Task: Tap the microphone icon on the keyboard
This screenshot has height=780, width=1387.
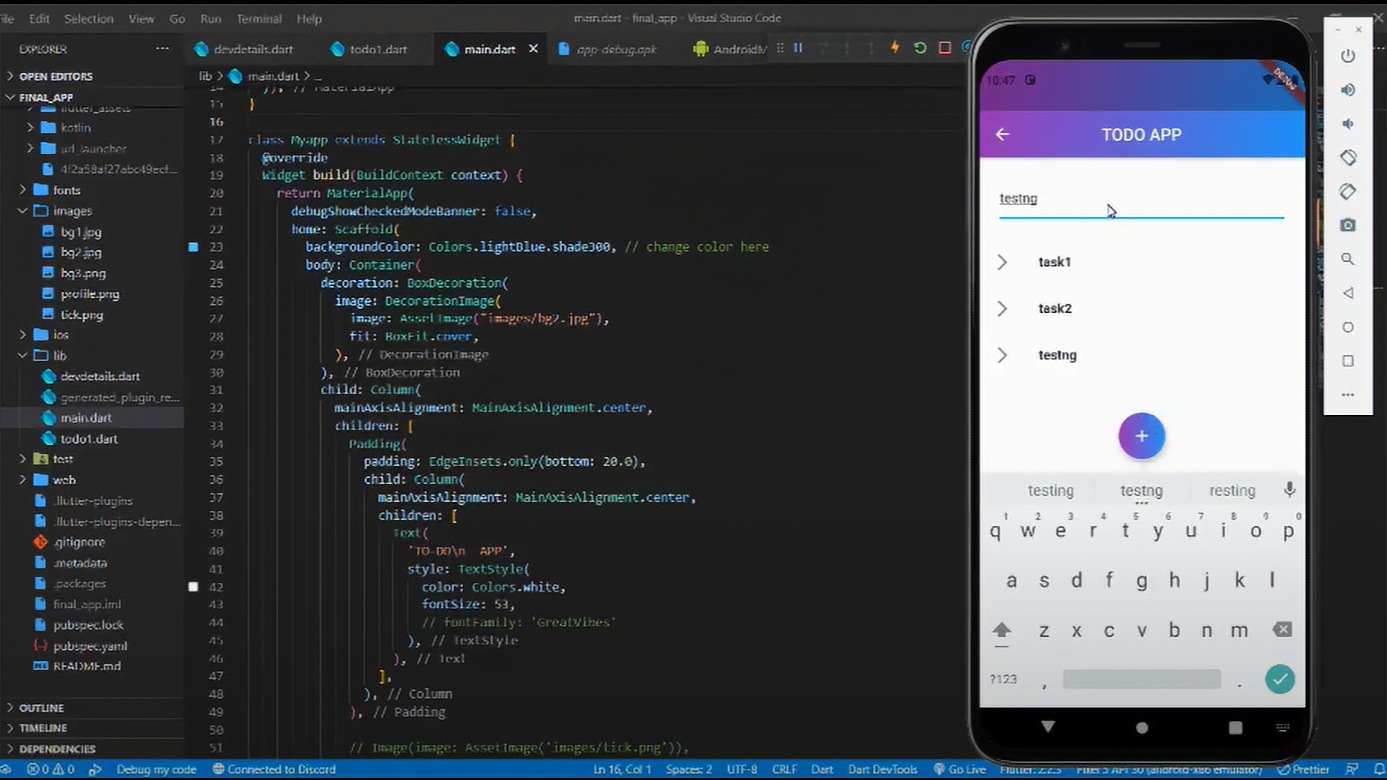Action: (1289, 489)
